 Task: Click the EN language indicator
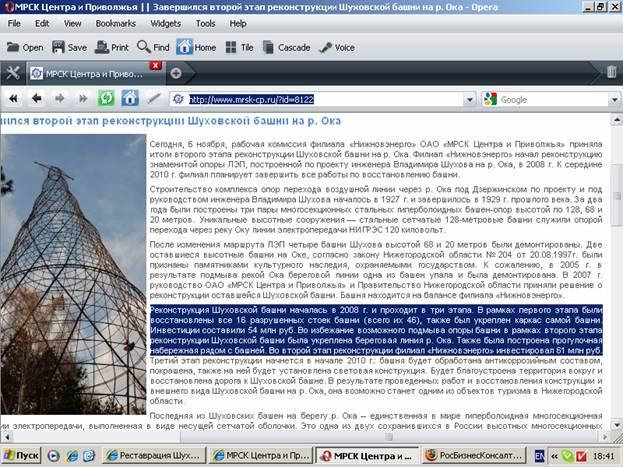click(x=539, y=455)
